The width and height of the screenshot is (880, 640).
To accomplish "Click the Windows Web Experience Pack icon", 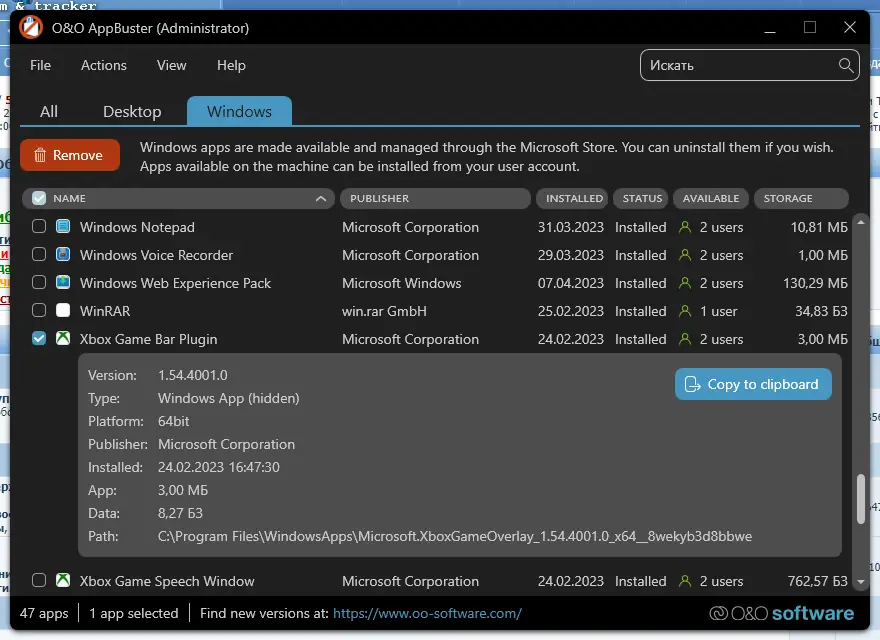I will pyautogui.click(x=63, y=283).
